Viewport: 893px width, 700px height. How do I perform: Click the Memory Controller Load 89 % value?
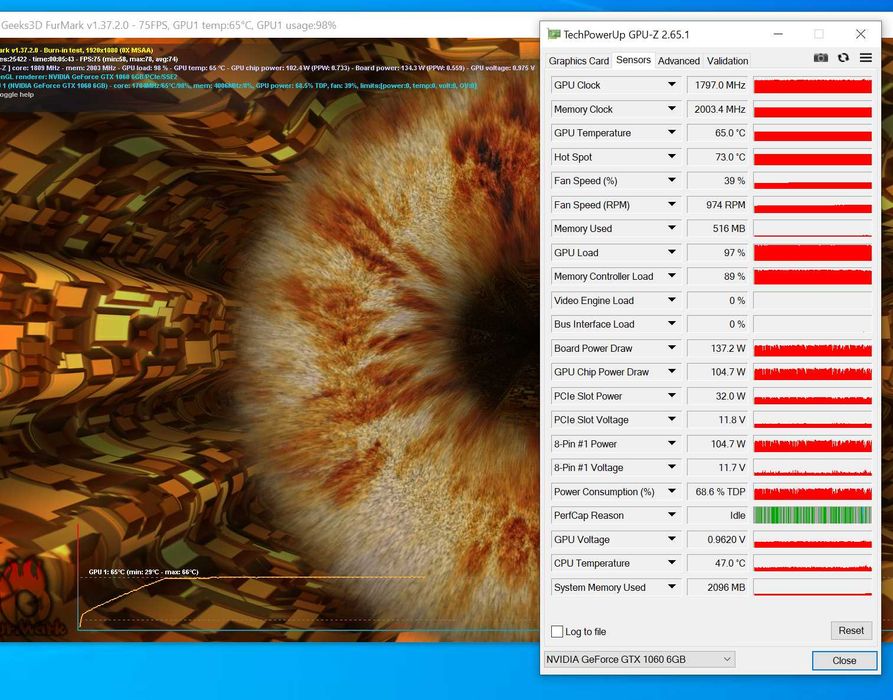click(718, 276)
